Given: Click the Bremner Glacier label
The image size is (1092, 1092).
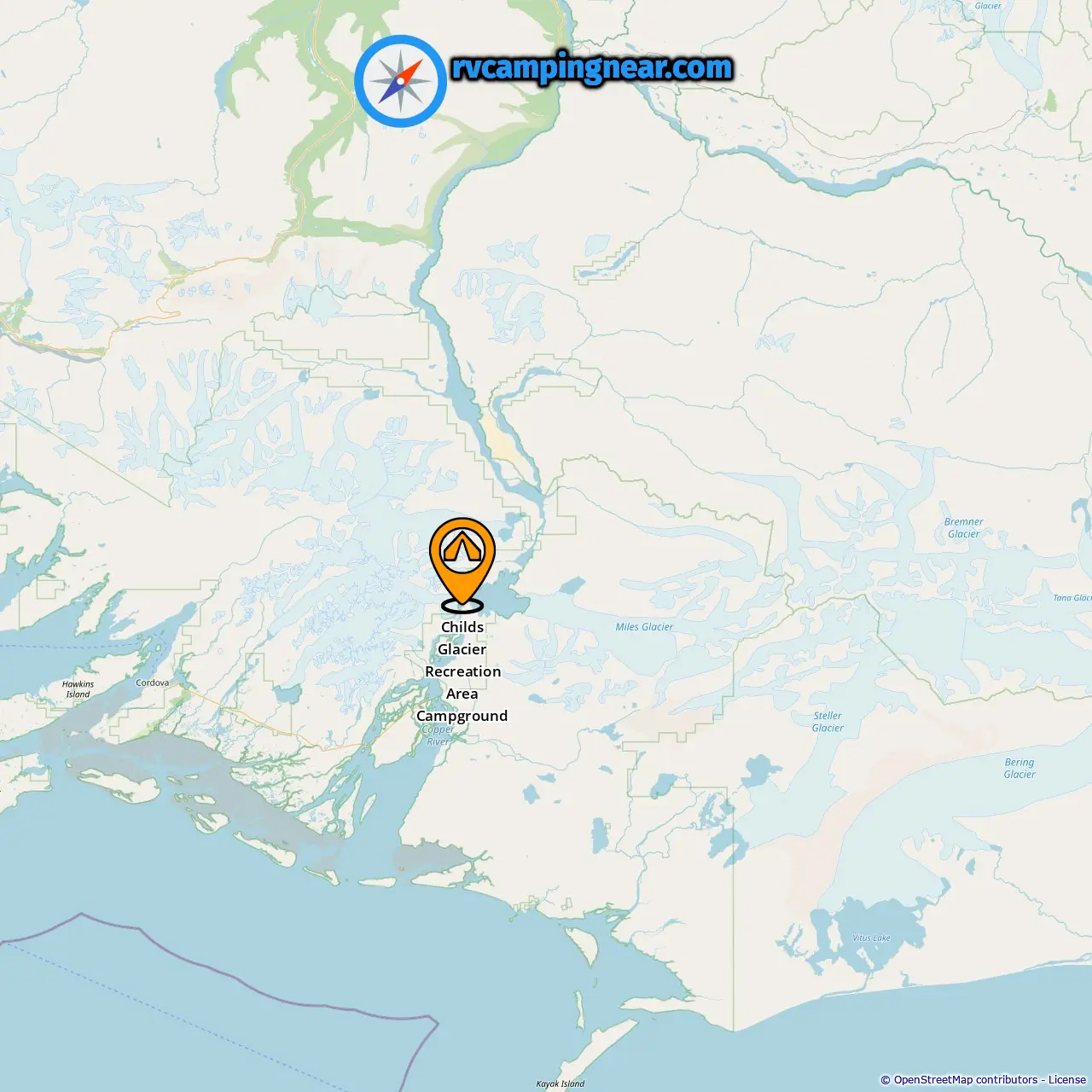Looking at the screenshot, I should tap(964, 528).
